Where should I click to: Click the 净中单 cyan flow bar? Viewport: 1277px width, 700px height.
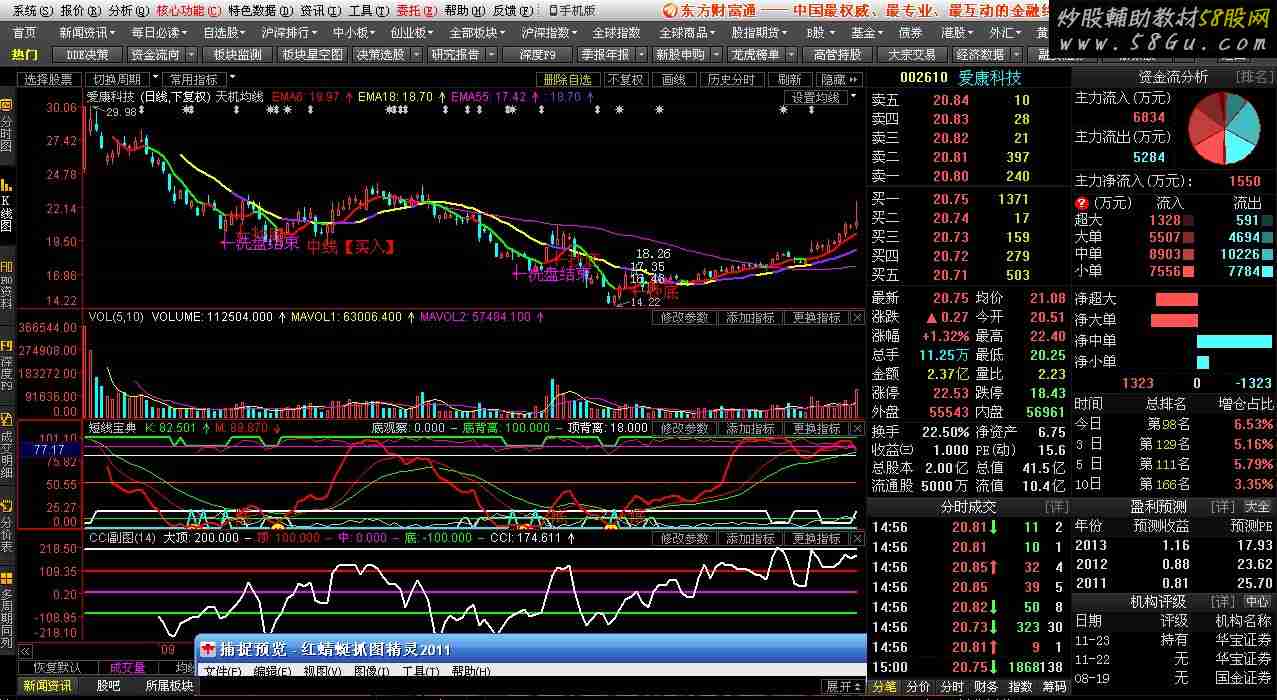point(1234,341)
